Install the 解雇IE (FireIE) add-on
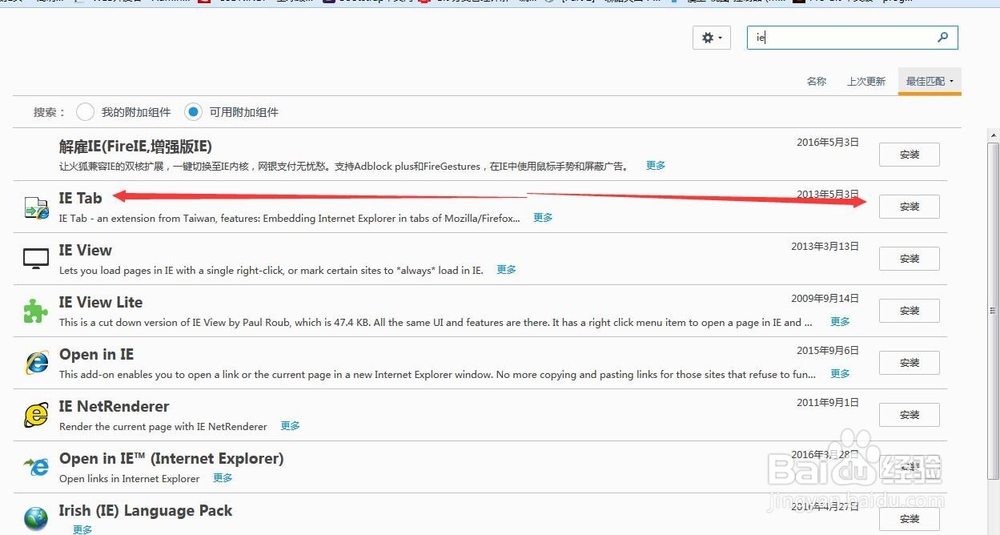1000x535 pixels. 909,155
